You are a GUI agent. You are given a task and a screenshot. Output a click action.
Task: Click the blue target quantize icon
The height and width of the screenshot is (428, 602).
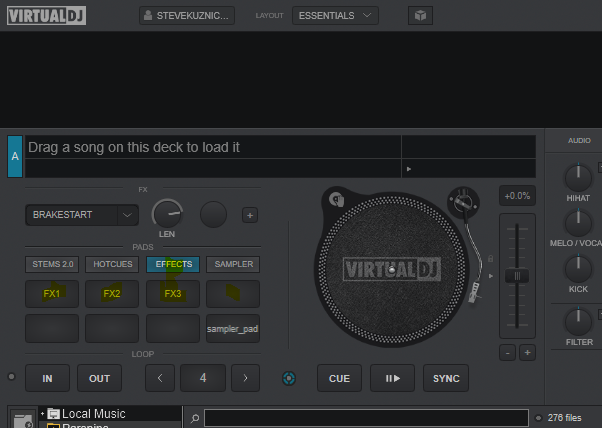[289, 378]
